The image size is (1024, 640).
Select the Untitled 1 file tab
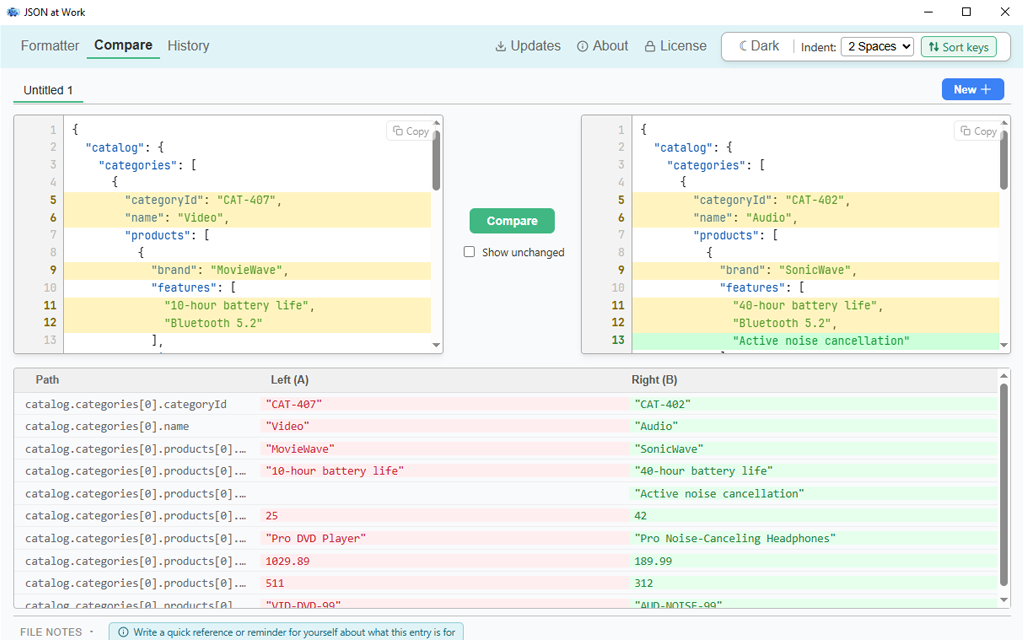coord(48,90)
